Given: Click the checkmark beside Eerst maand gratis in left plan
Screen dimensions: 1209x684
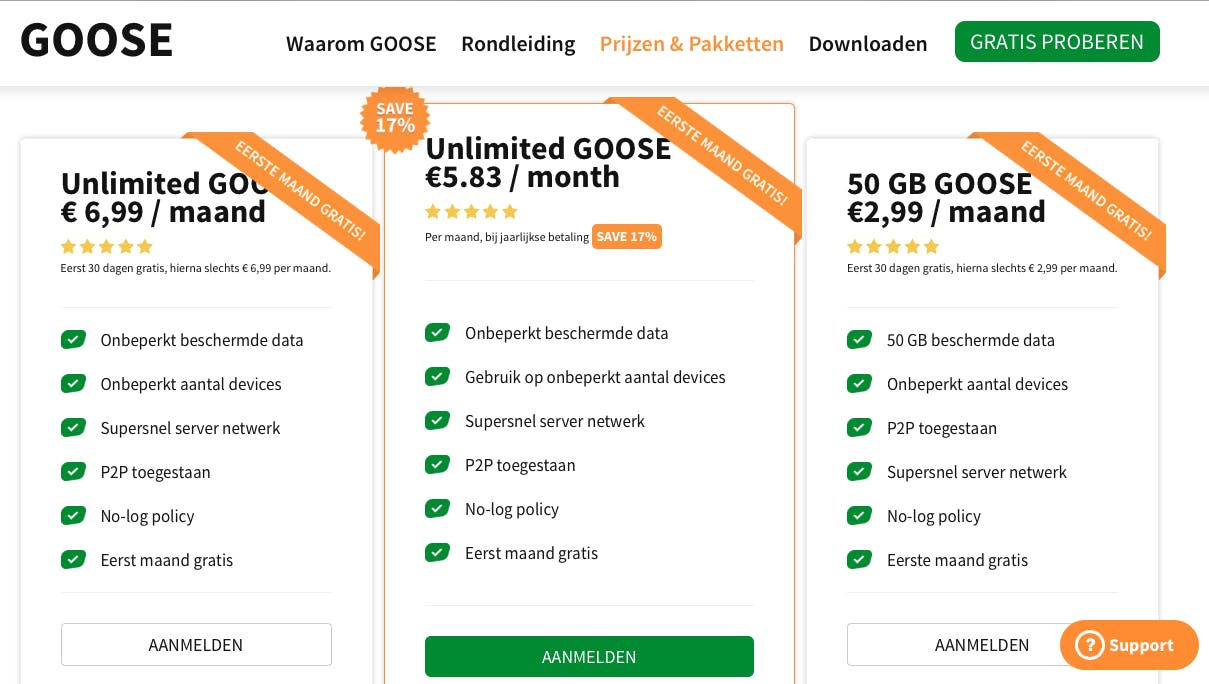Looking at the screenshot, I should (x=73, y=560).
